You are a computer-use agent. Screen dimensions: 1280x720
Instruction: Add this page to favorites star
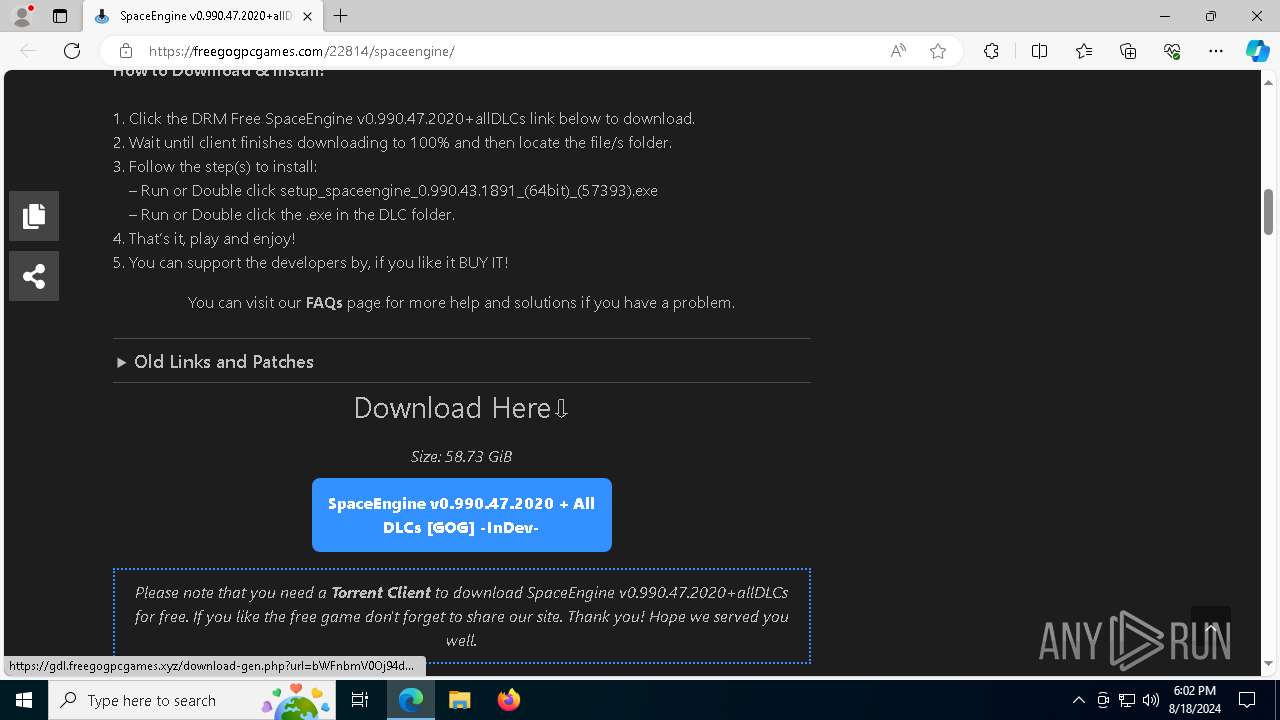click(938, 51)
